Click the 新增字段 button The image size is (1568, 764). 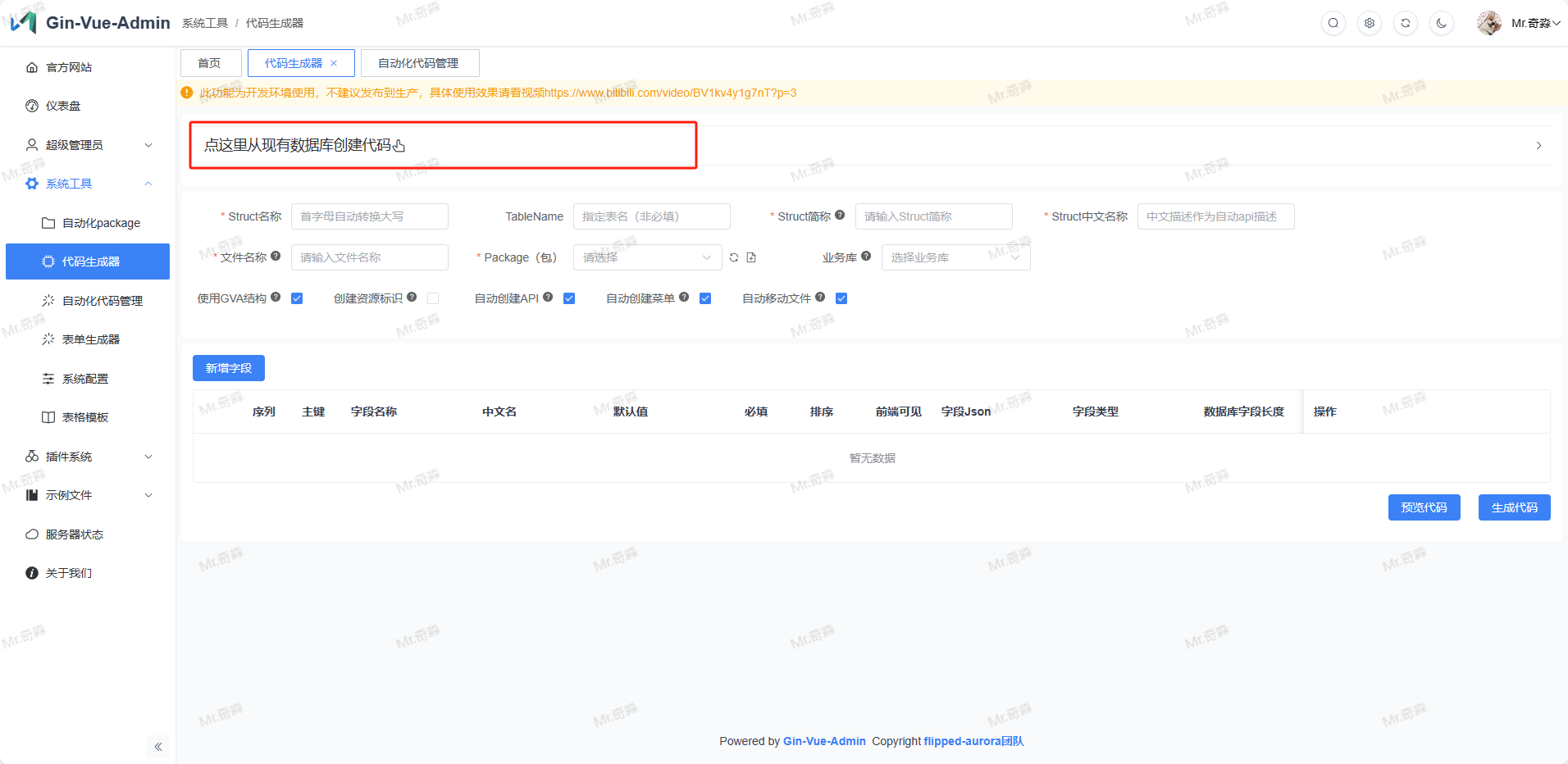228,368
